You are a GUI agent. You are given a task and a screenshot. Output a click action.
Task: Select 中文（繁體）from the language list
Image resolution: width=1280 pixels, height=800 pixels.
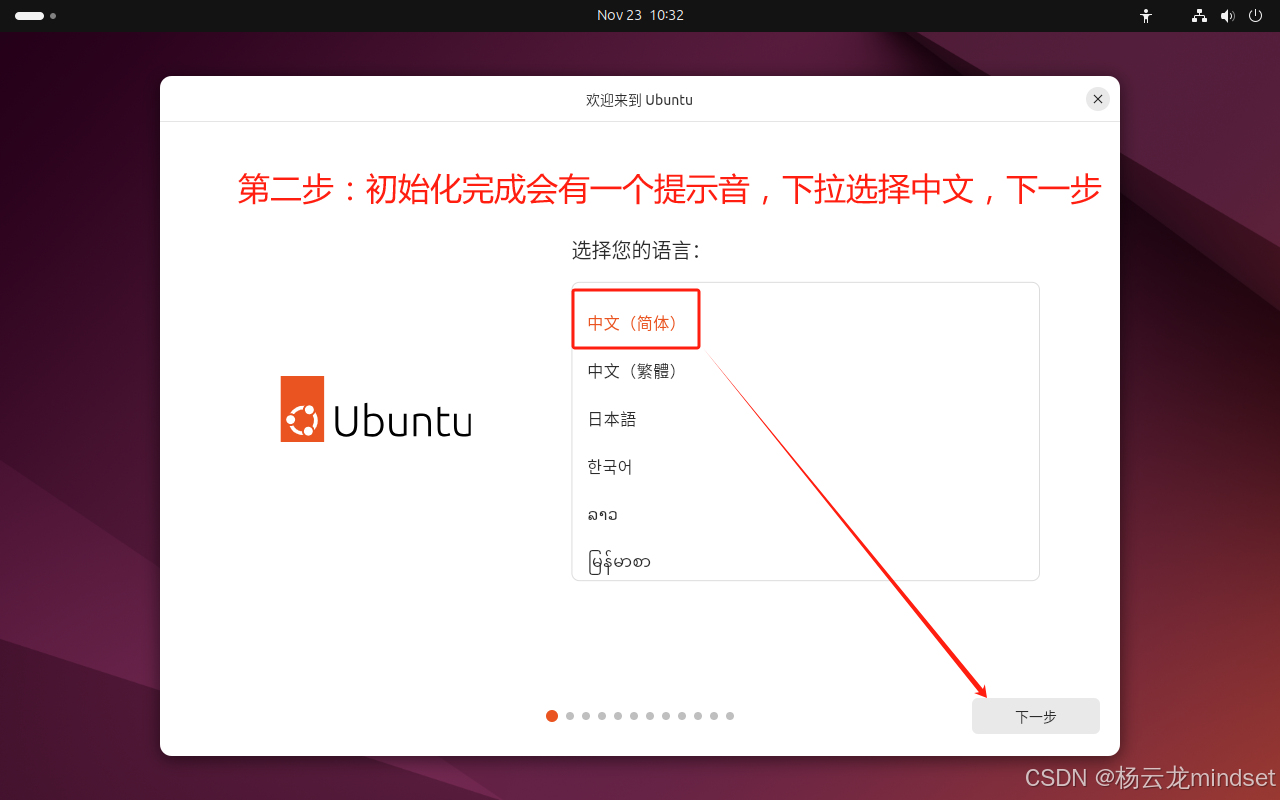[633, 370]
